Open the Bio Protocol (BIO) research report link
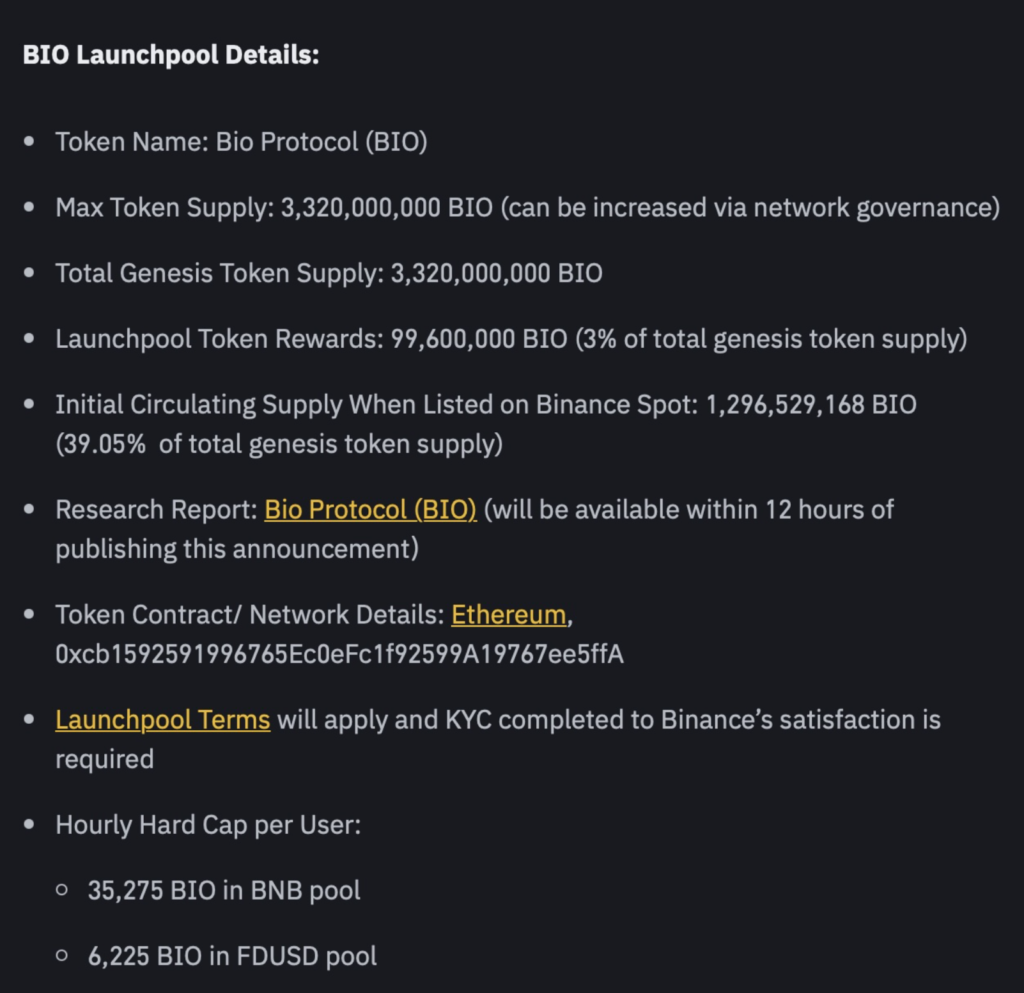 pos(370,510)
